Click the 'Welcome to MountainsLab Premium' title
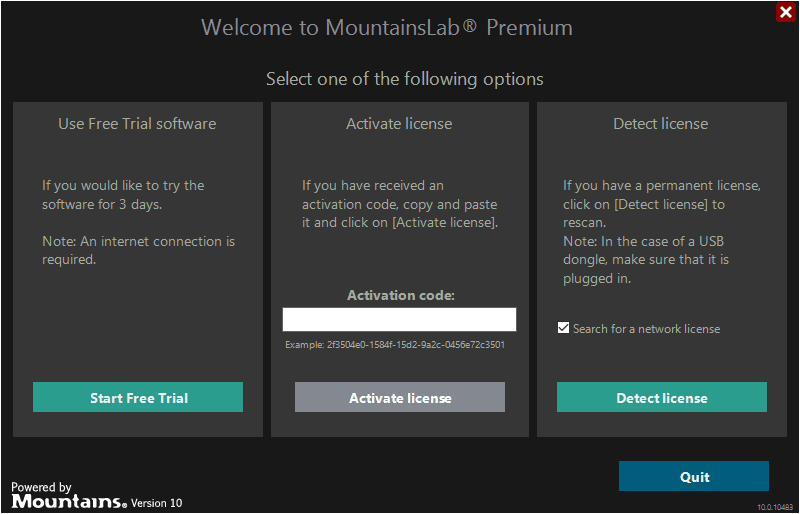This screenshot has height=514, width=800. [x=387, y=27]
